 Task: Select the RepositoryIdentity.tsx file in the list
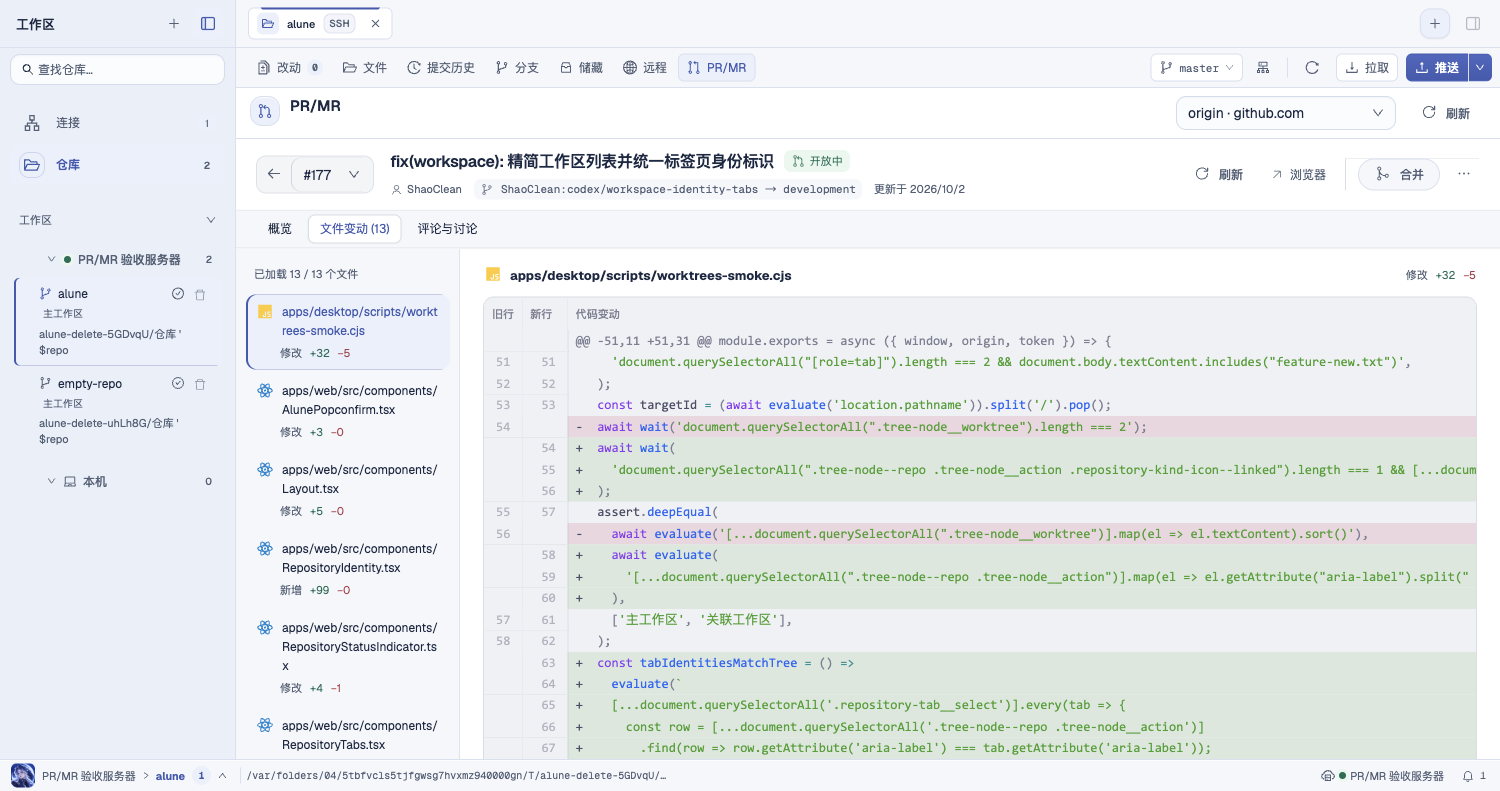point(348,569)
